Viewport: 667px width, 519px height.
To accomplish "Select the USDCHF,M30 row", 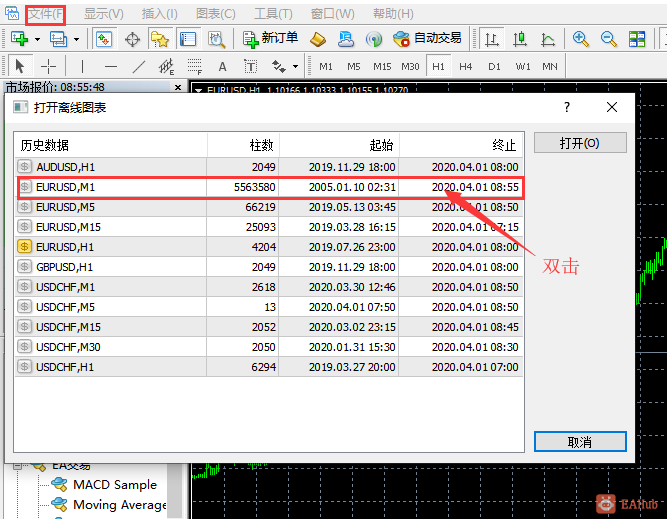I will [x=269, y=347].
